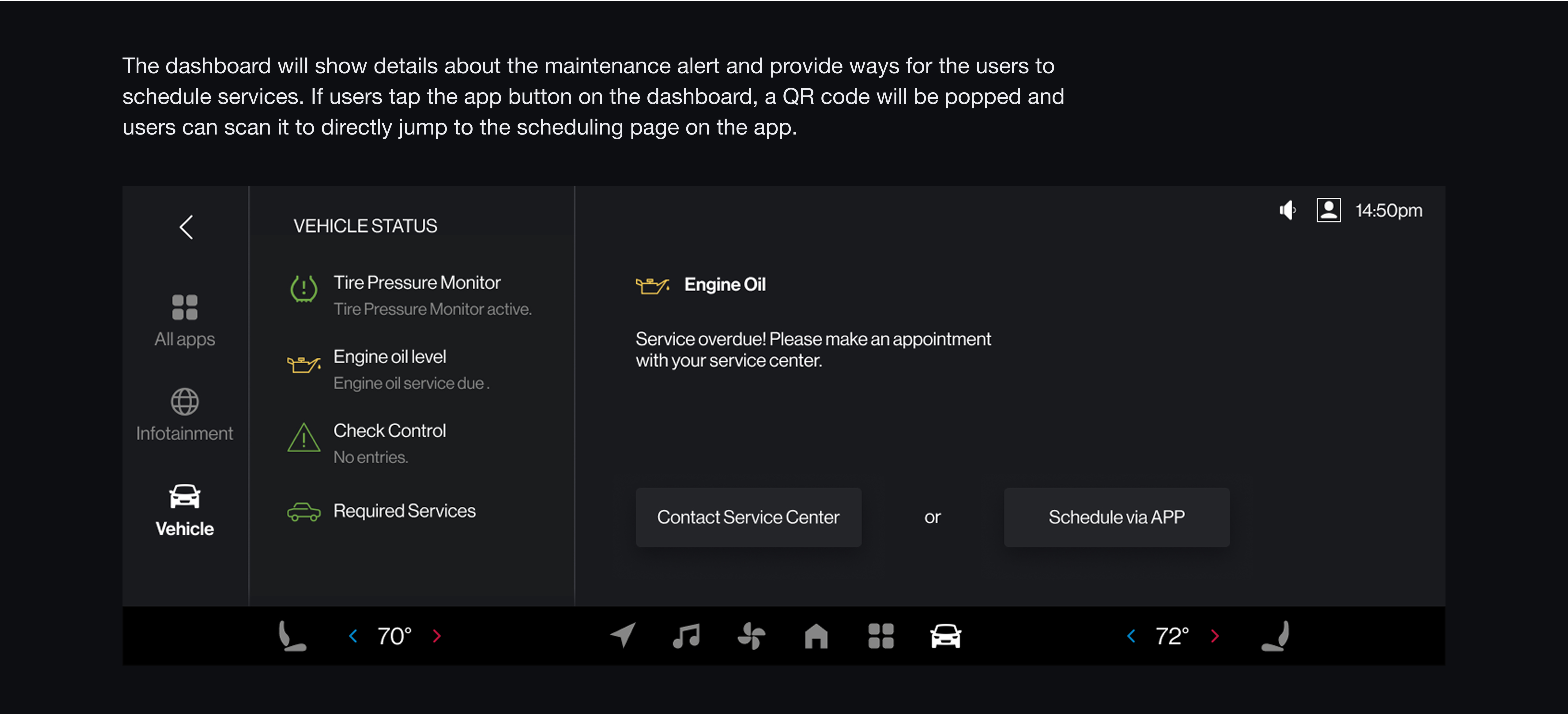The width and height of the screenshot is (1568, 714).
Task: Open the left seat settings icon
Action: [292, 636]
